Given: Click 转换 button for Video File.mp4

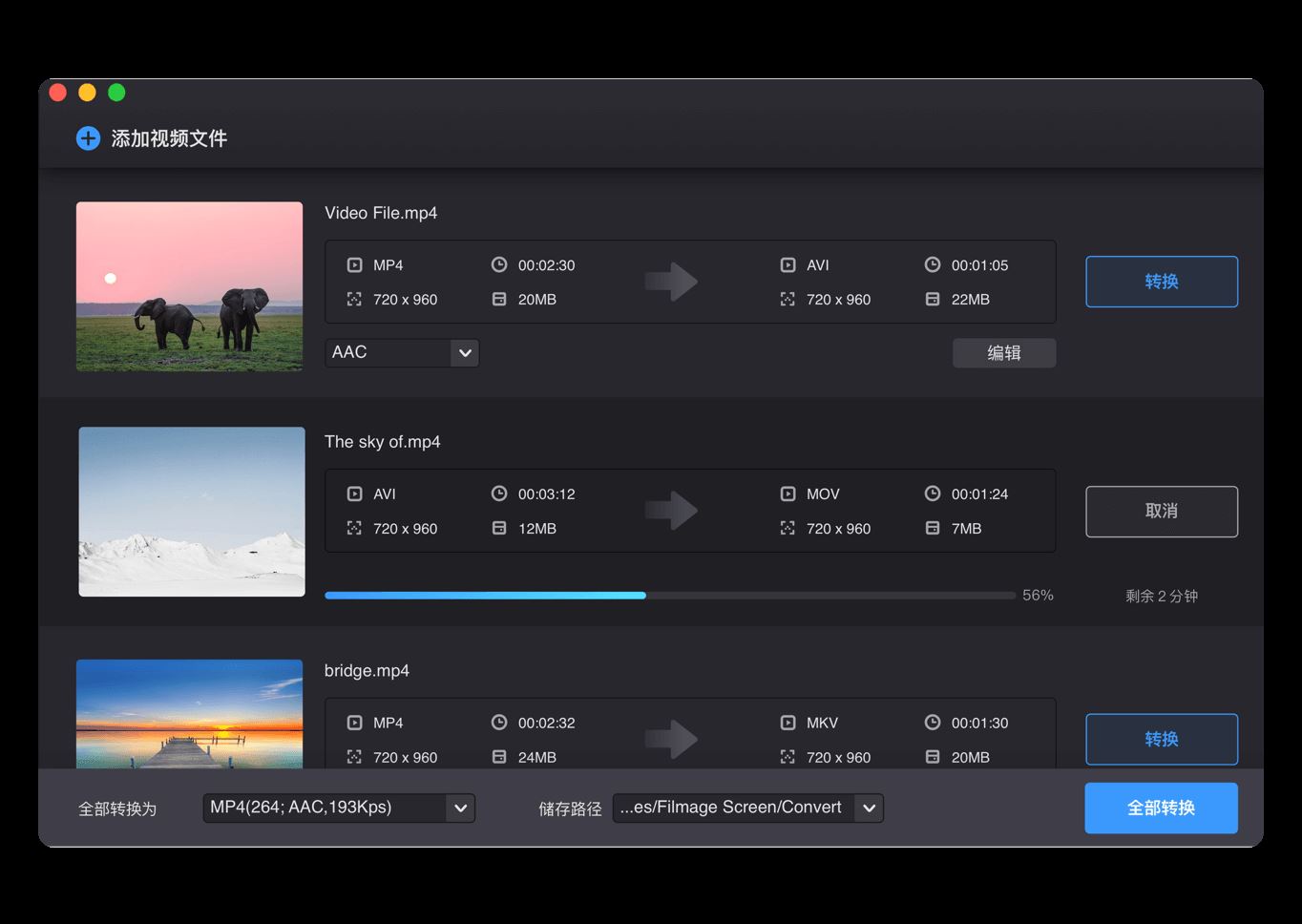Looking at the screenshot, I should coord(1162,282).
